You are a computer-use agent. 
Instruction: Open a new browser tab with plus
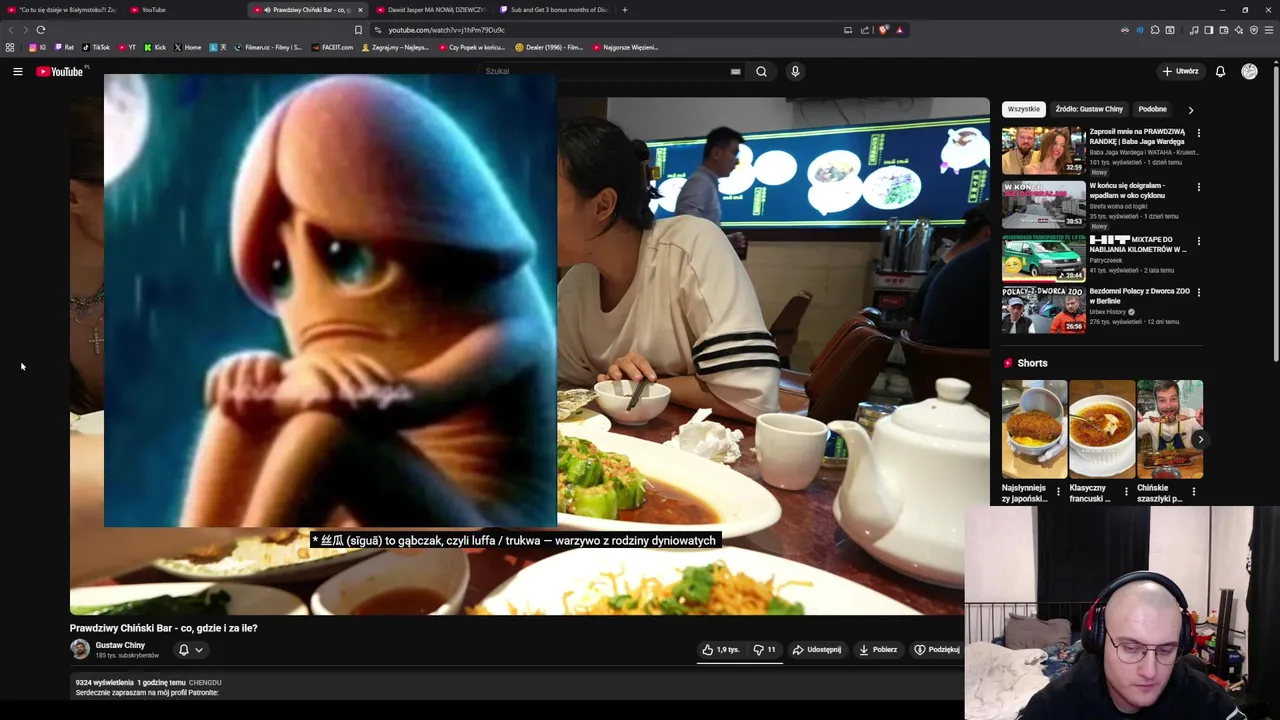point(624,10)
